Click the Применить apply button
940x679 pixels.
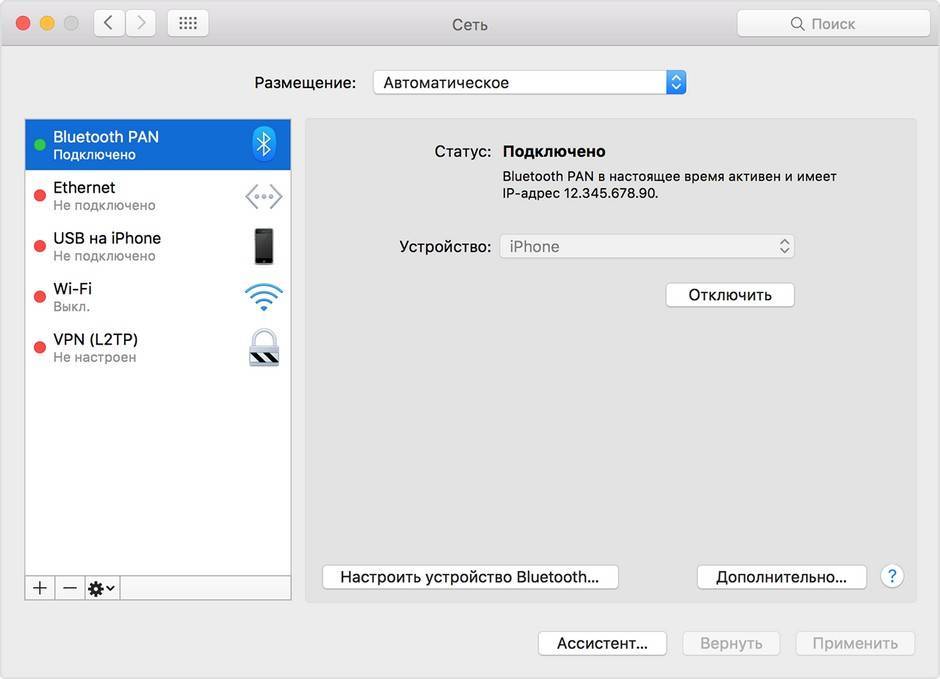pyautogui.click(x=855, y=643)
